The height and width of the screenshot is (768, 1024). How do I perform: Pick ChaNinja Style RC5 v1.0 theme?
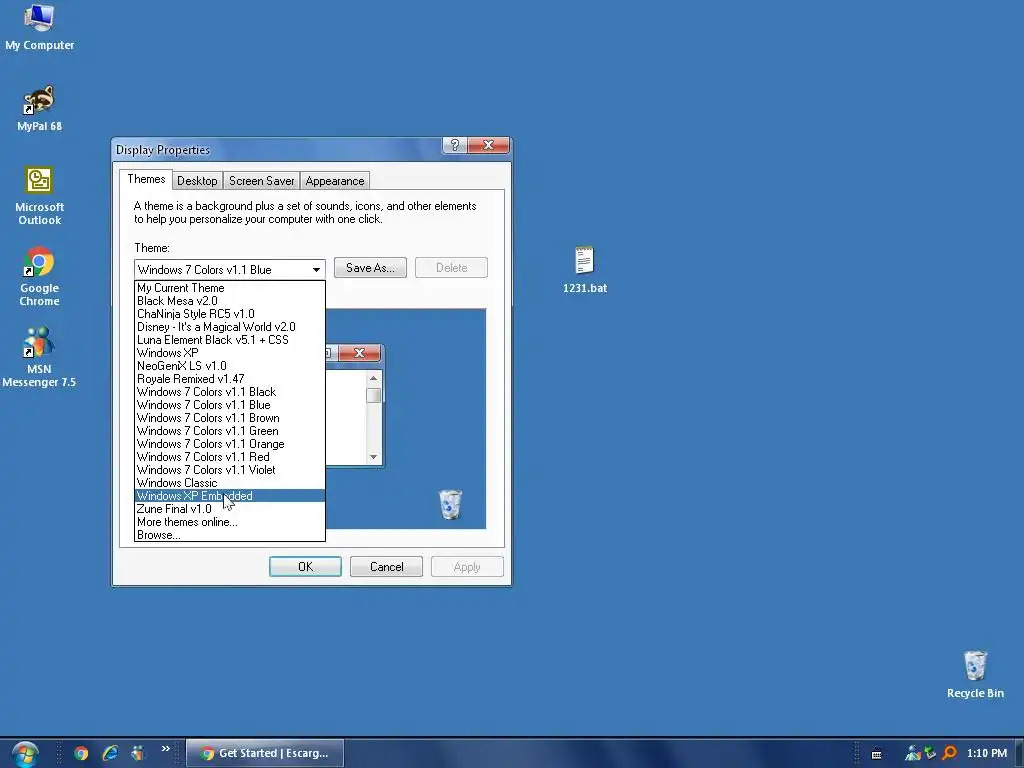(229, 314)
